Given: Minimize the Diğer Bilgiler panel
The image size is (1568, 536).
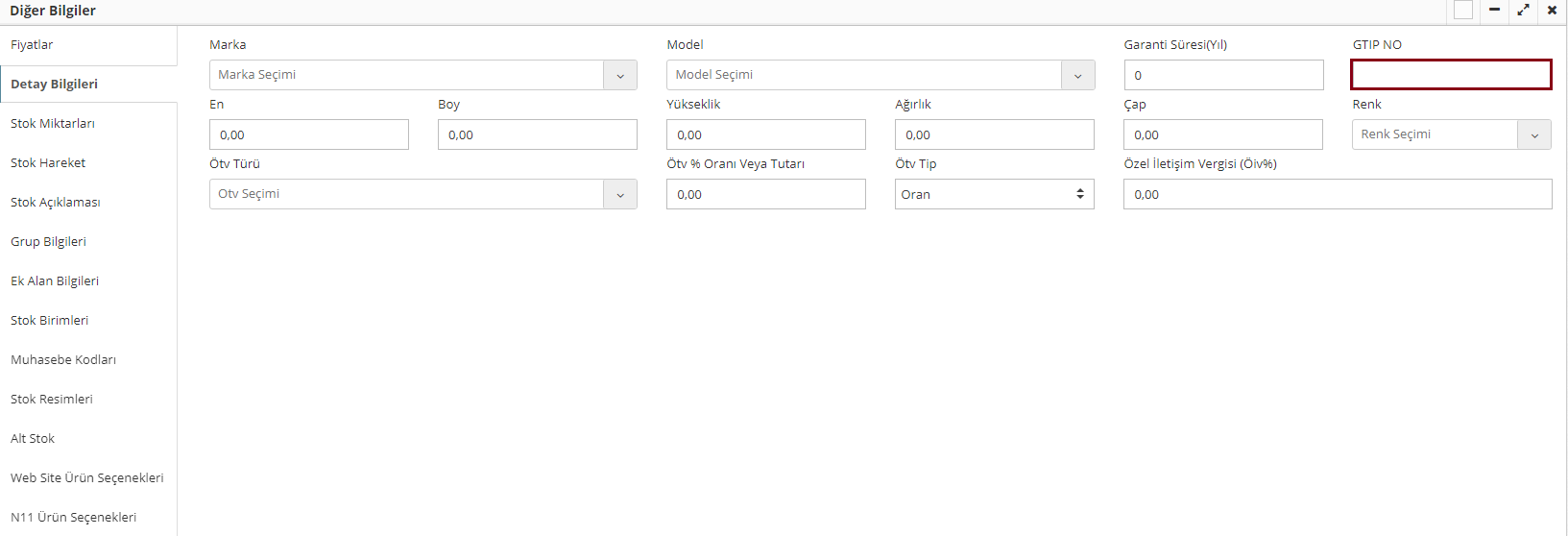Looking at the screenshot, I should pyautogui.click(x=1494, y=10).
